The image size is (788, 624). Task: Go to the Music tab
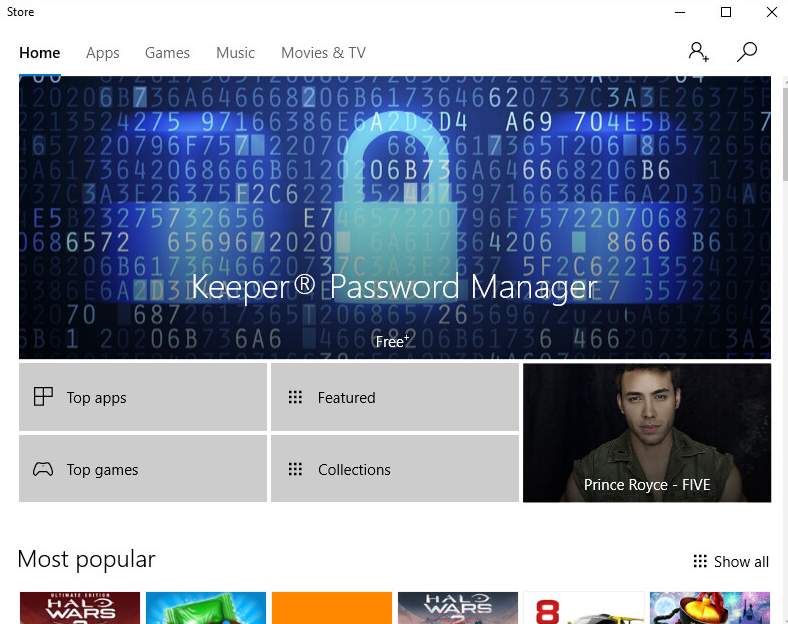pos(235,53)
